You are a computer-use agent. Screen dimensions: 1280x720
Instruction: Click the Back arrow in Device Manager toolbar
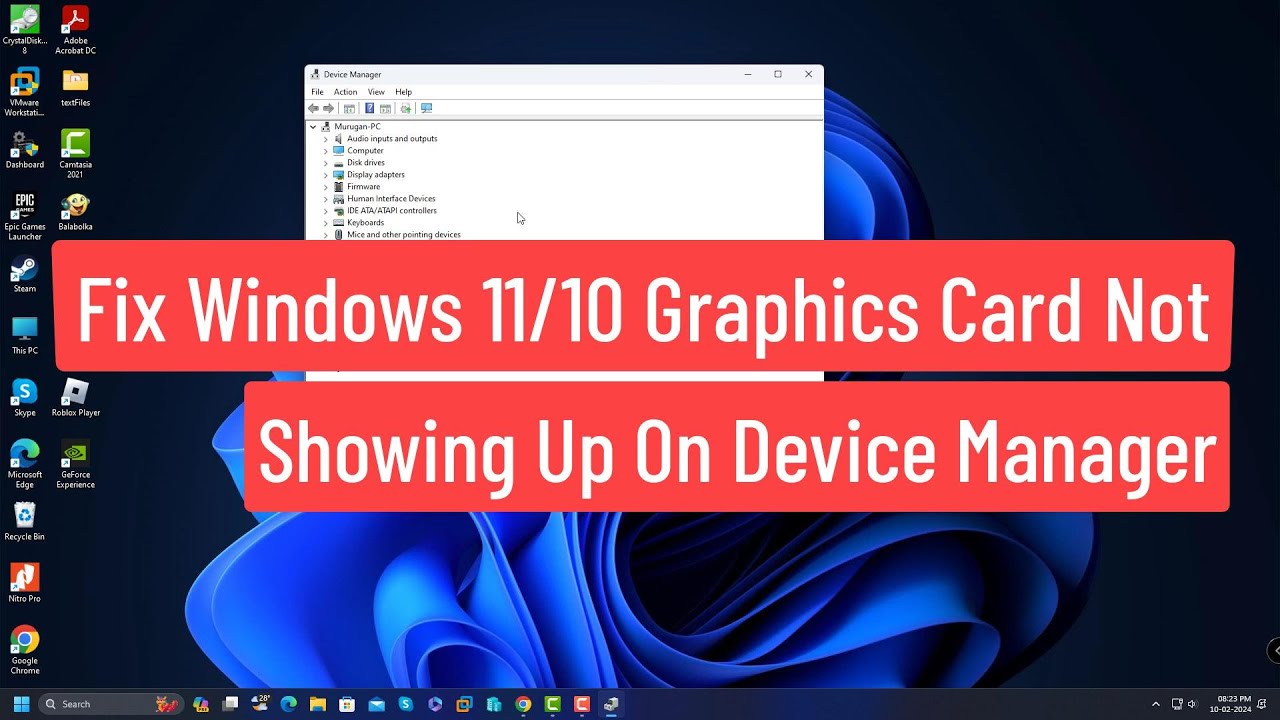pos(314,108)
